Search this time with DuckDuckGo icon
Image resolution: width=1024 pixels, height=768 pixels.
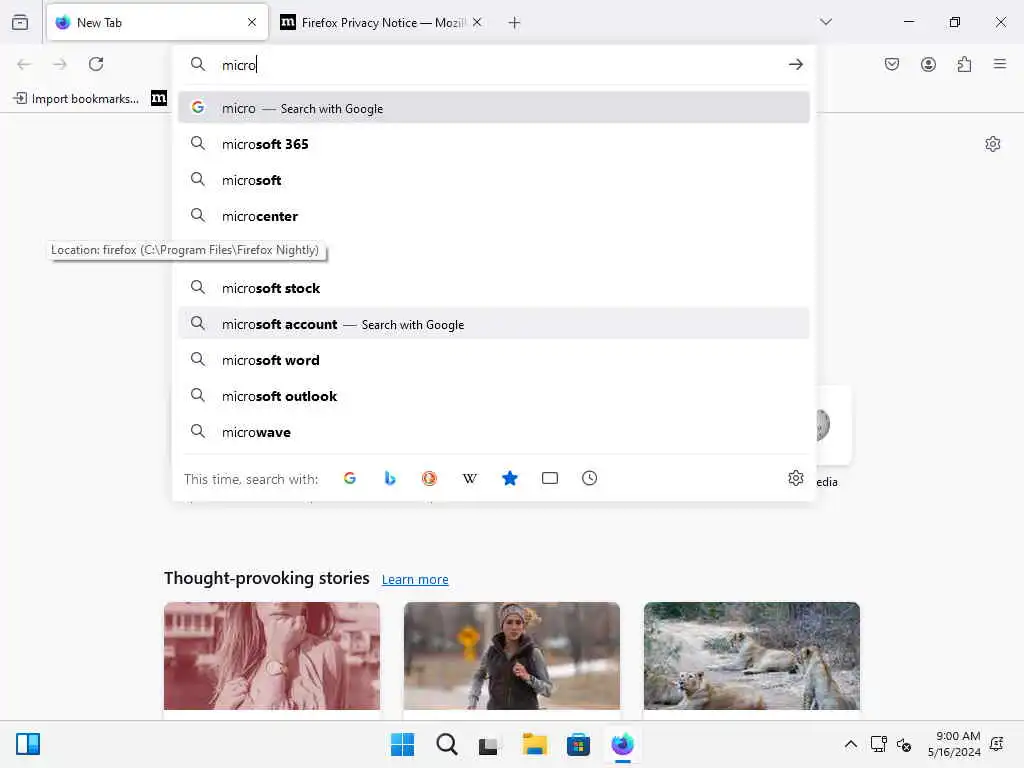(x=429, y=479)
